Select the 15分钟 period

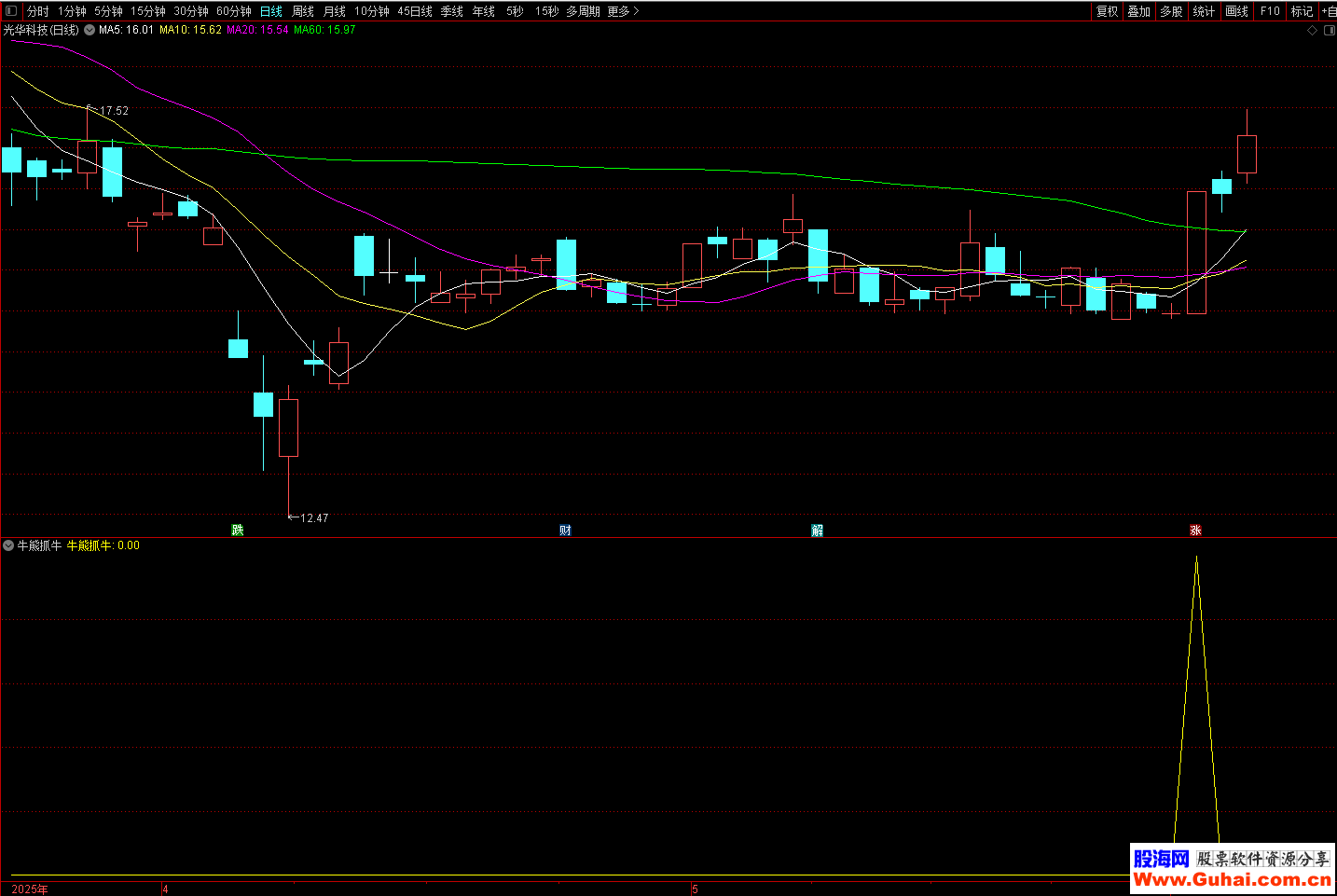pos(147,11)
